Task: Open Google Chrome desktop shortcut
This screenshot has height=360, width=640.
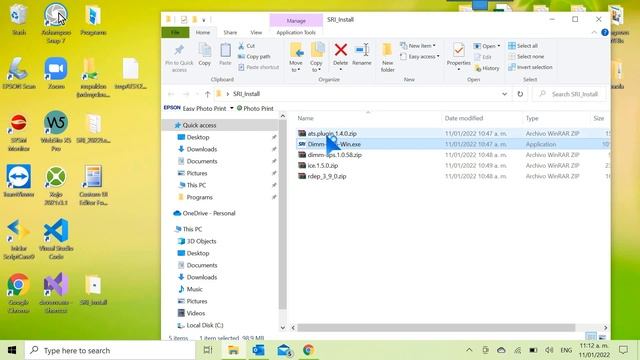Action: (18, 293)
